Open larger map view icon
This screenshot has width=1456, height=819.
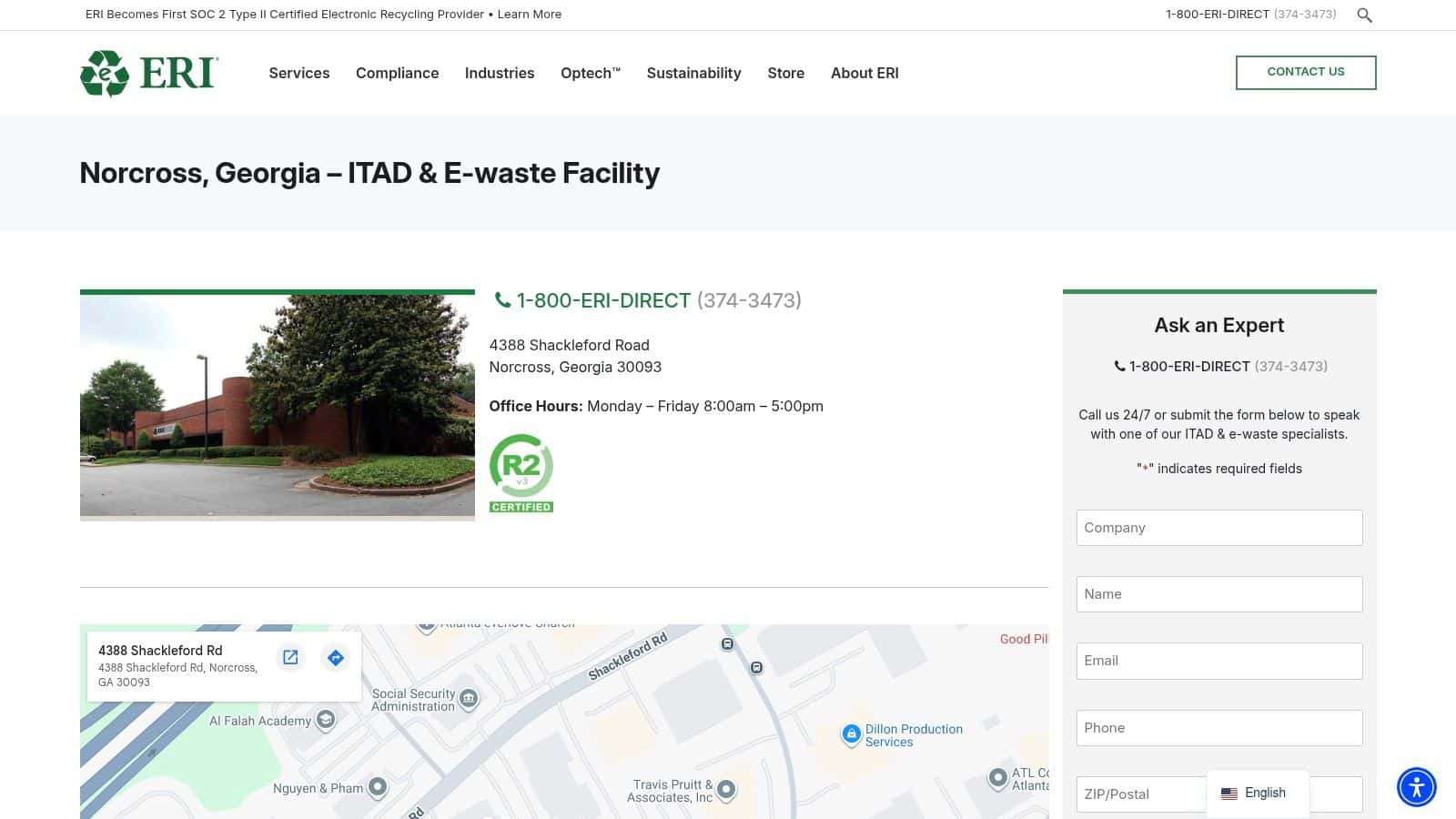290,658
